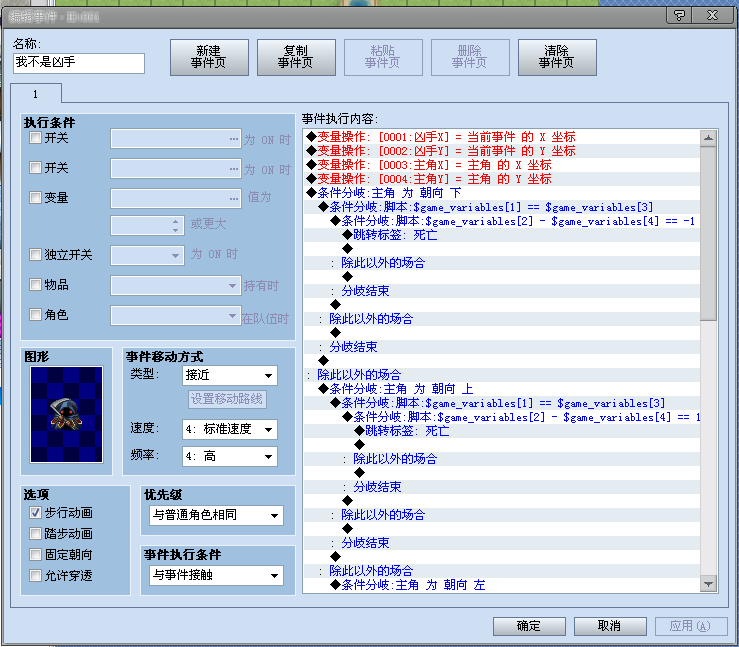Open the 频率 dropdown showing 高
Viewport: 739px width, 647px height.
[x=230, y=456]
